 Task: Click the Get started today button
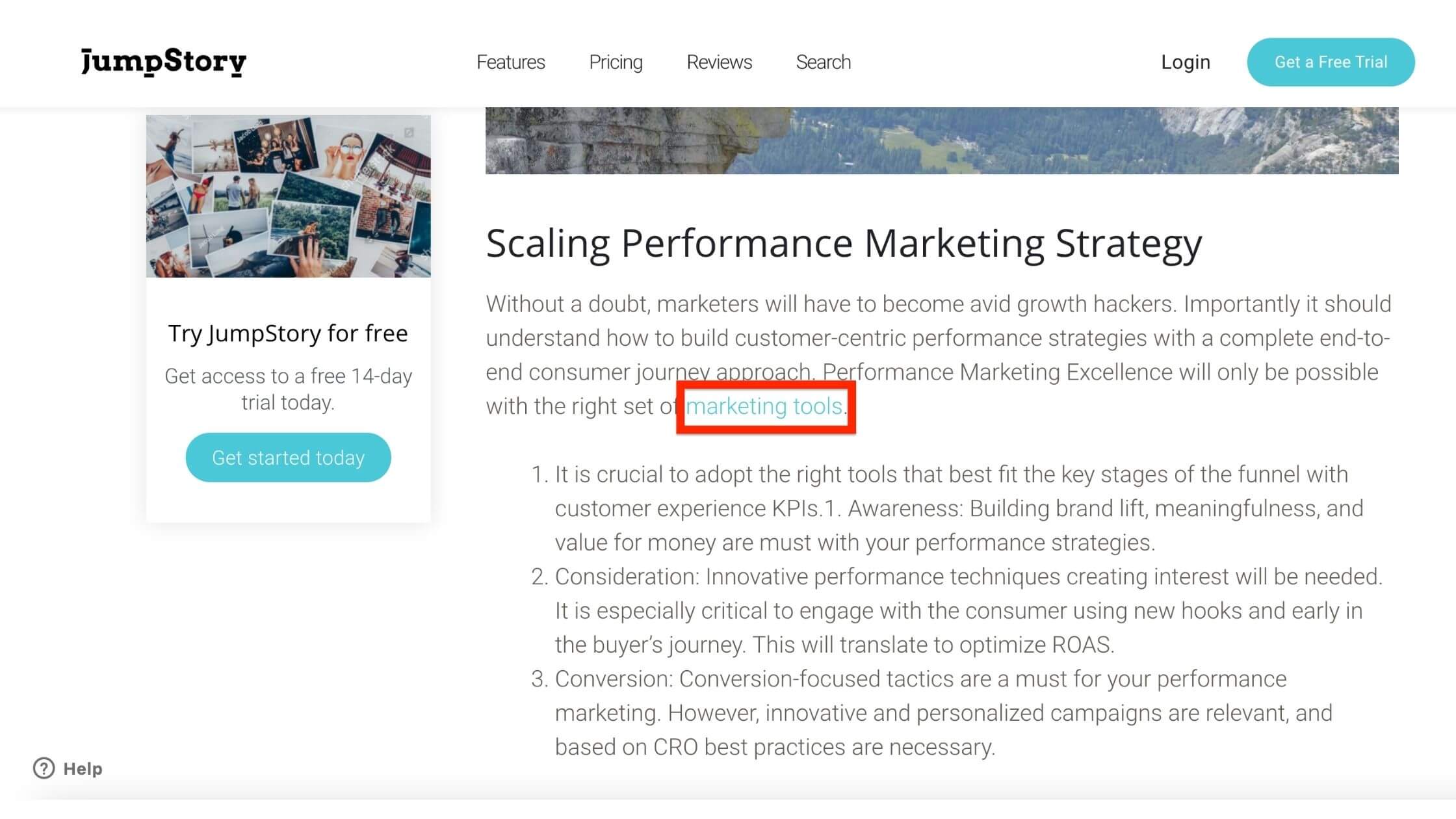(288, 458)
